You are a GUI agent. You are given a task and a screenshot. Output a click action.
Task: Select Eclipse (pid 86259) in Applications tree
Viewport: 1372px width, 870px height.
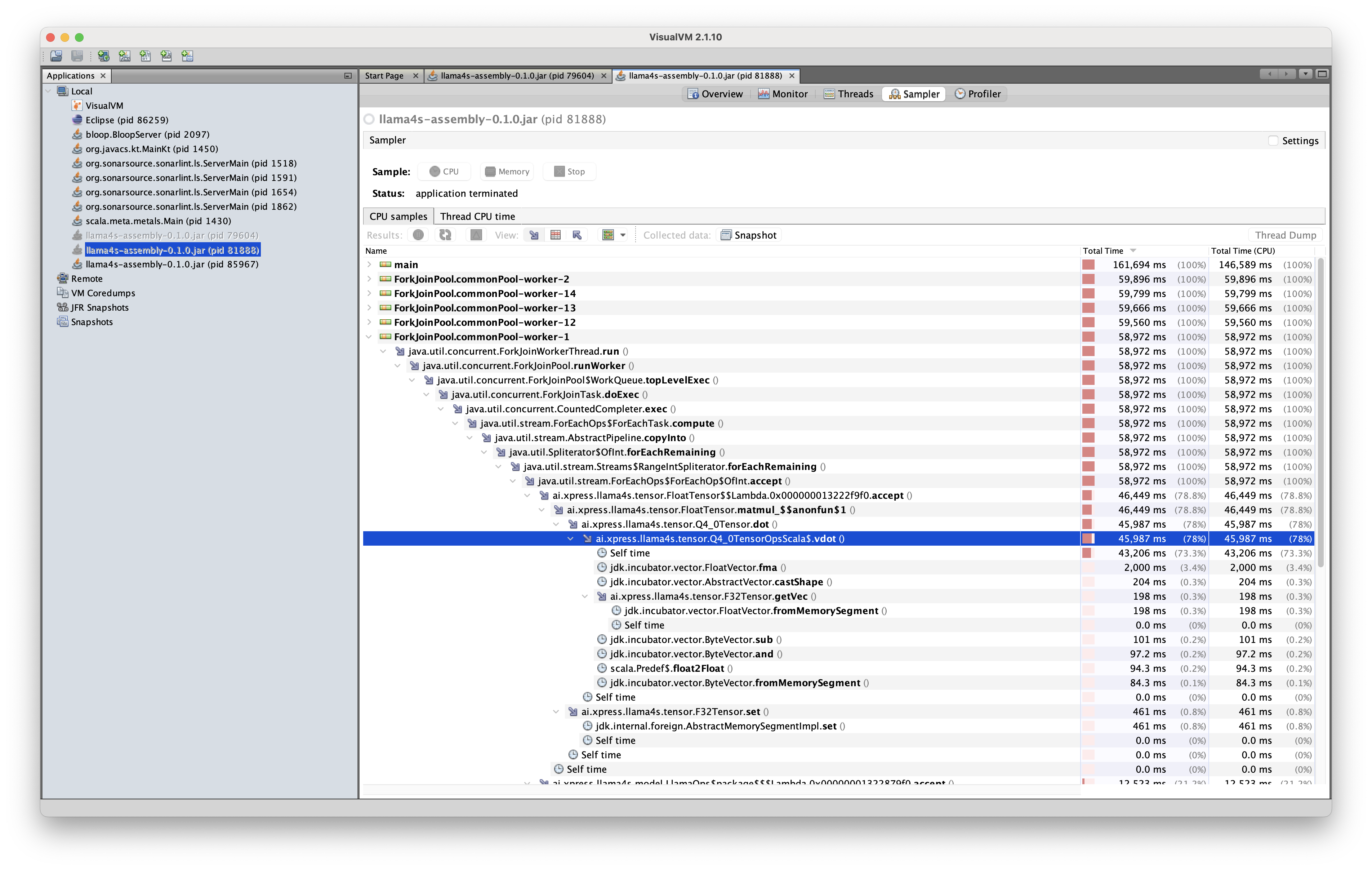(126, 120)
